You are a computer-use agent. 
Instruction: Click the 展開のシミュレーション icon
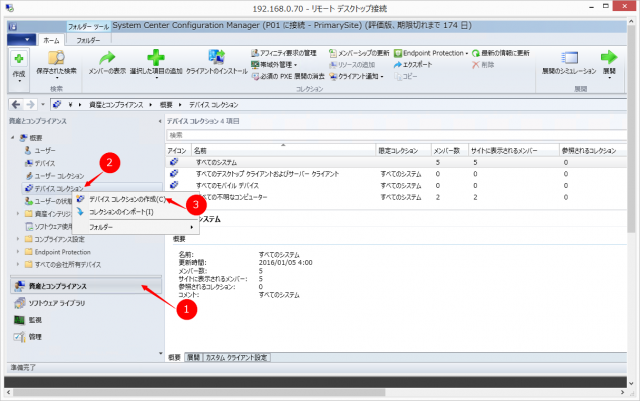click(571, 60)
